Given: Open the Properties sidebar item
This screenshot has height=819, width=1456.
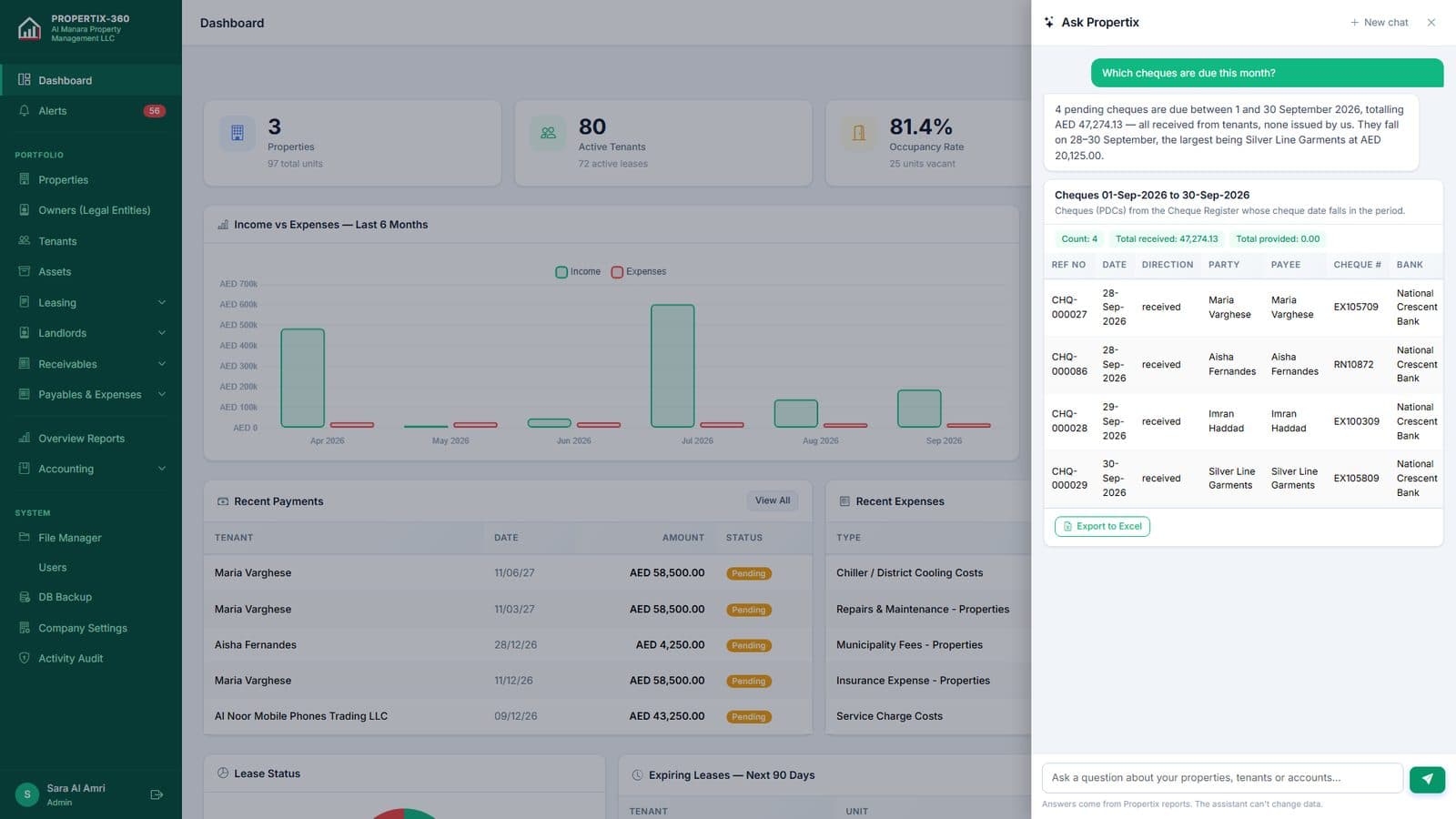Looking at the screenshot, I should tap(91, 180).
